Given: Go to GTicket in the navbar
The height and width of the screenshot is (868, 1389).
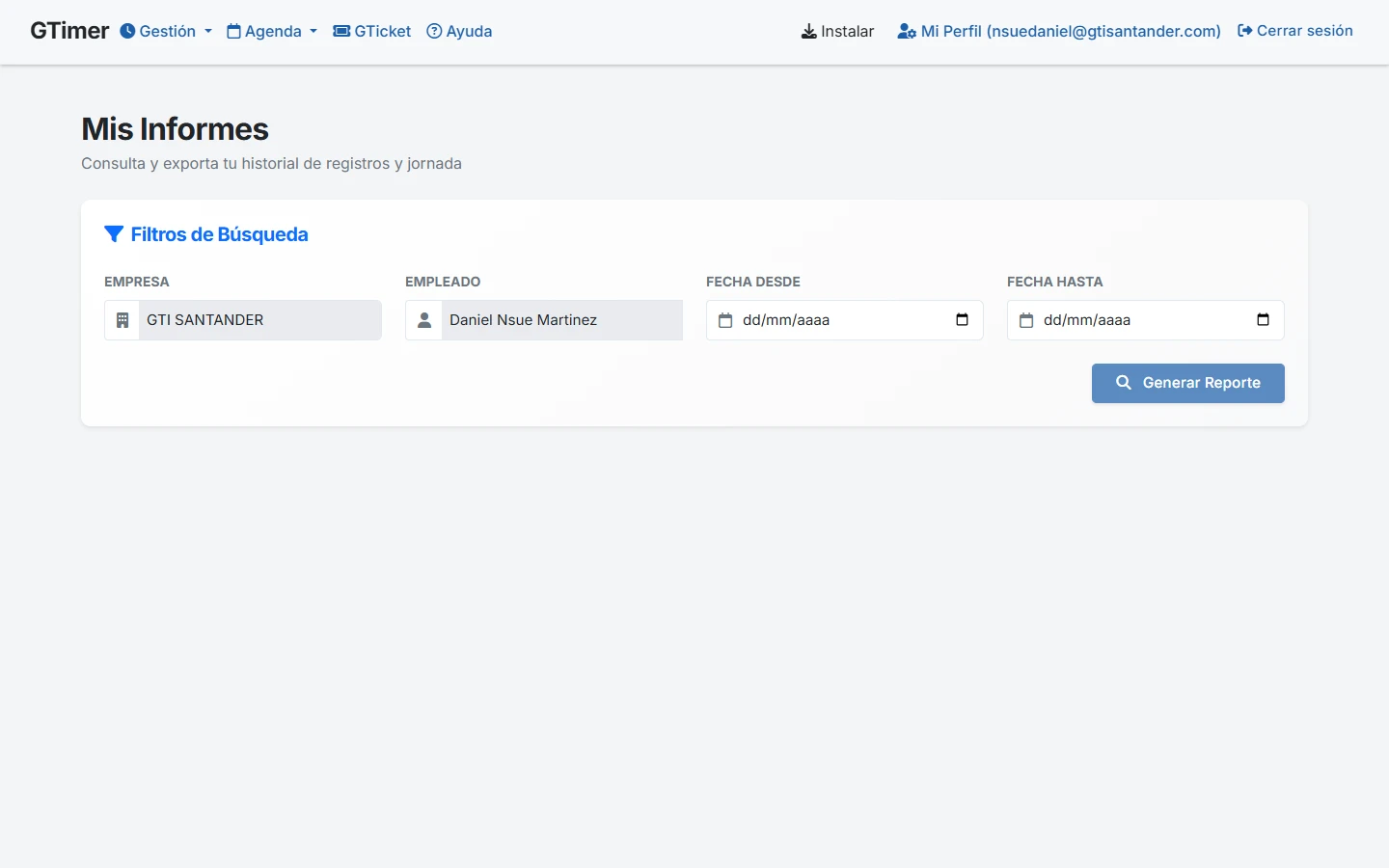Looking at the screenshot, I should click(372, 31).
